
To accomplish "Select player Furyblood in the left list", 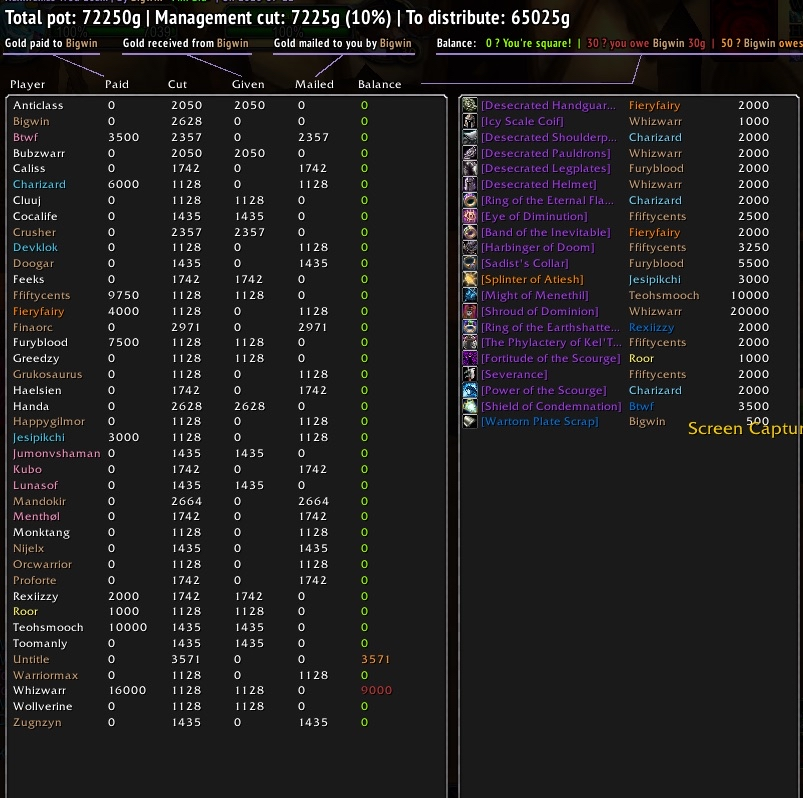I will tap(40, 342).
